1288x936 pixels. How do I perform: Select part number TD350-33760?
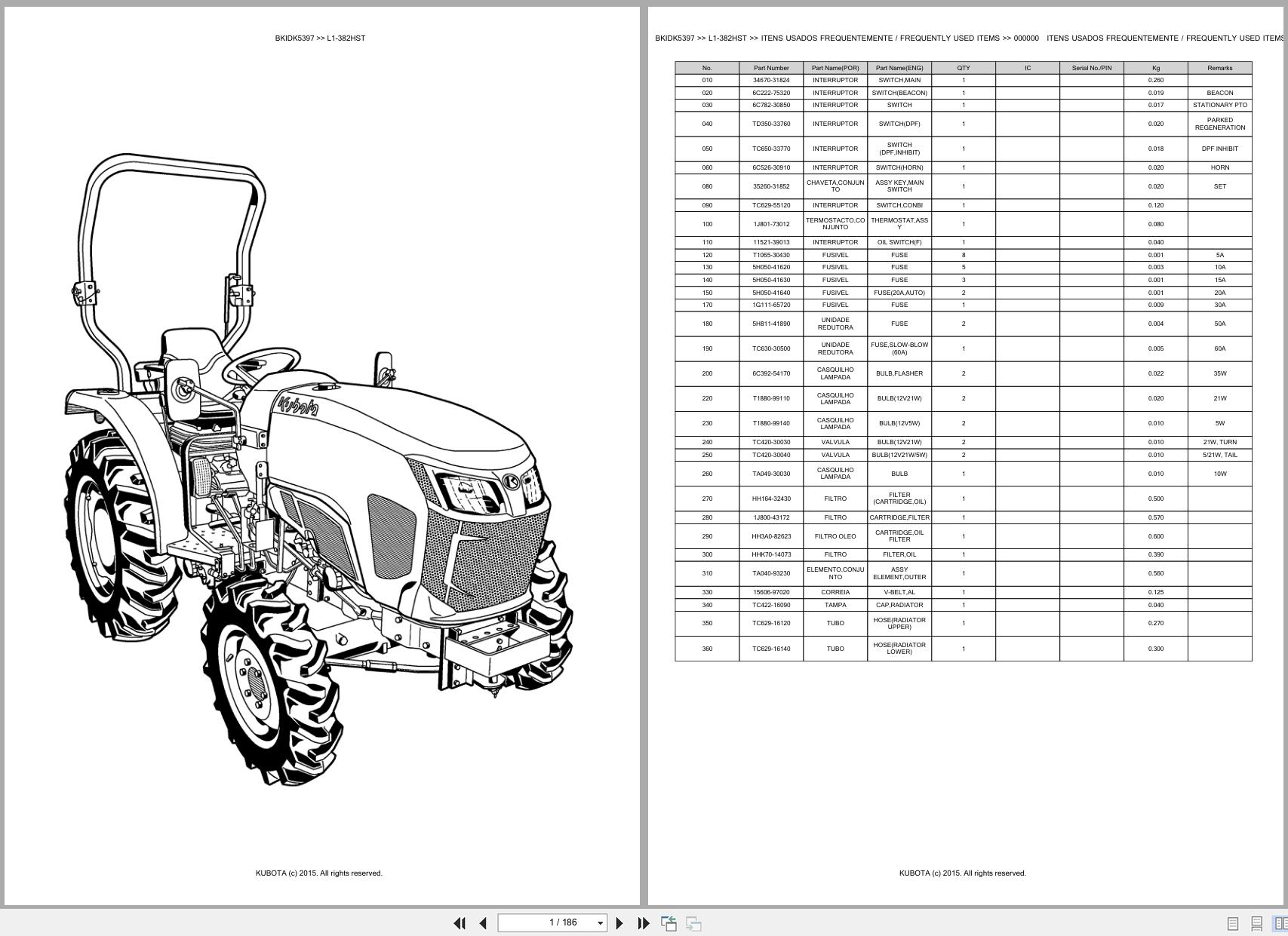(771, 124)
